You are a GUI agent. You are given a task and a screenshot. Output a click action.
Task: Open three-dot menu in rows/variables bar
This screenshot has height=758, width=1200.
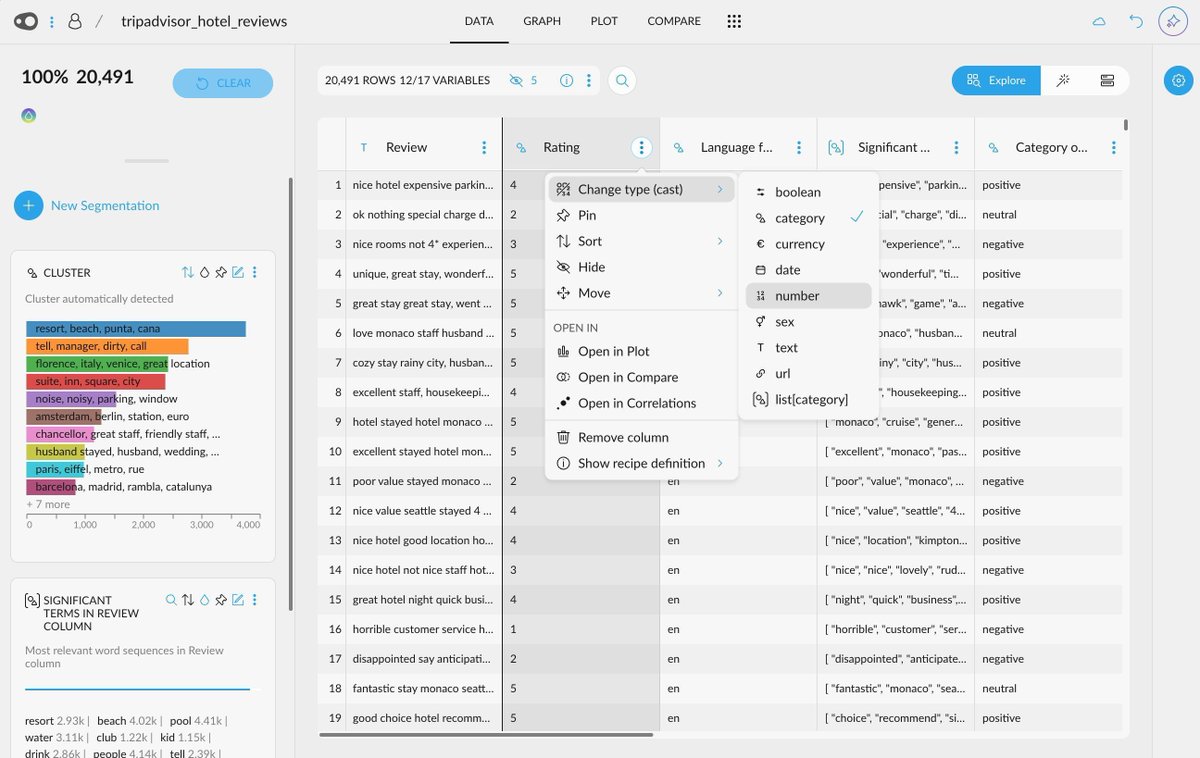[589, 81]
